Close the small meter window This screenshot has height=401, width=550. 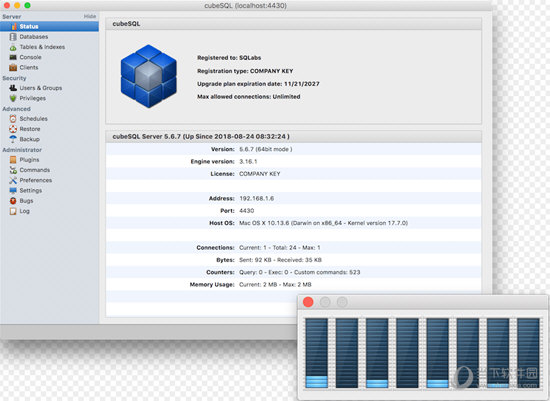(308, 302)
